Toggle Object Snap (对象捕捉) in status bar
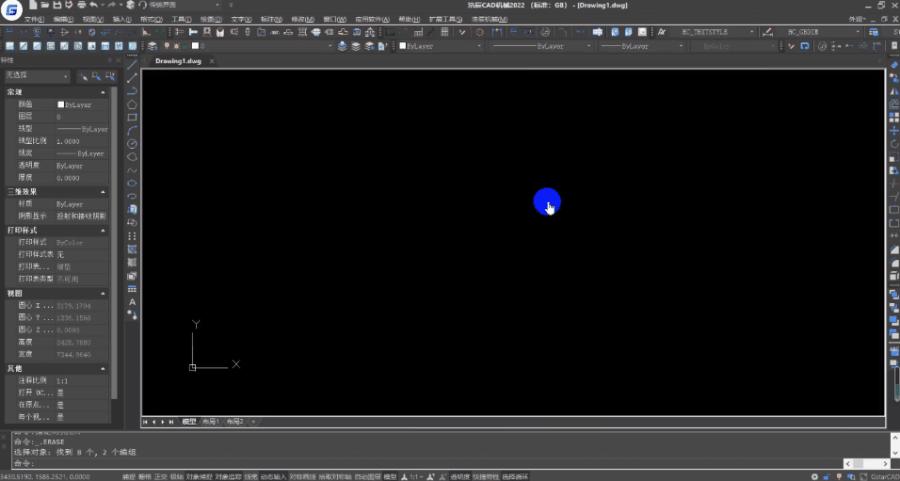The height and width of the screenshot is (481, 900). [x=199, y=477]
